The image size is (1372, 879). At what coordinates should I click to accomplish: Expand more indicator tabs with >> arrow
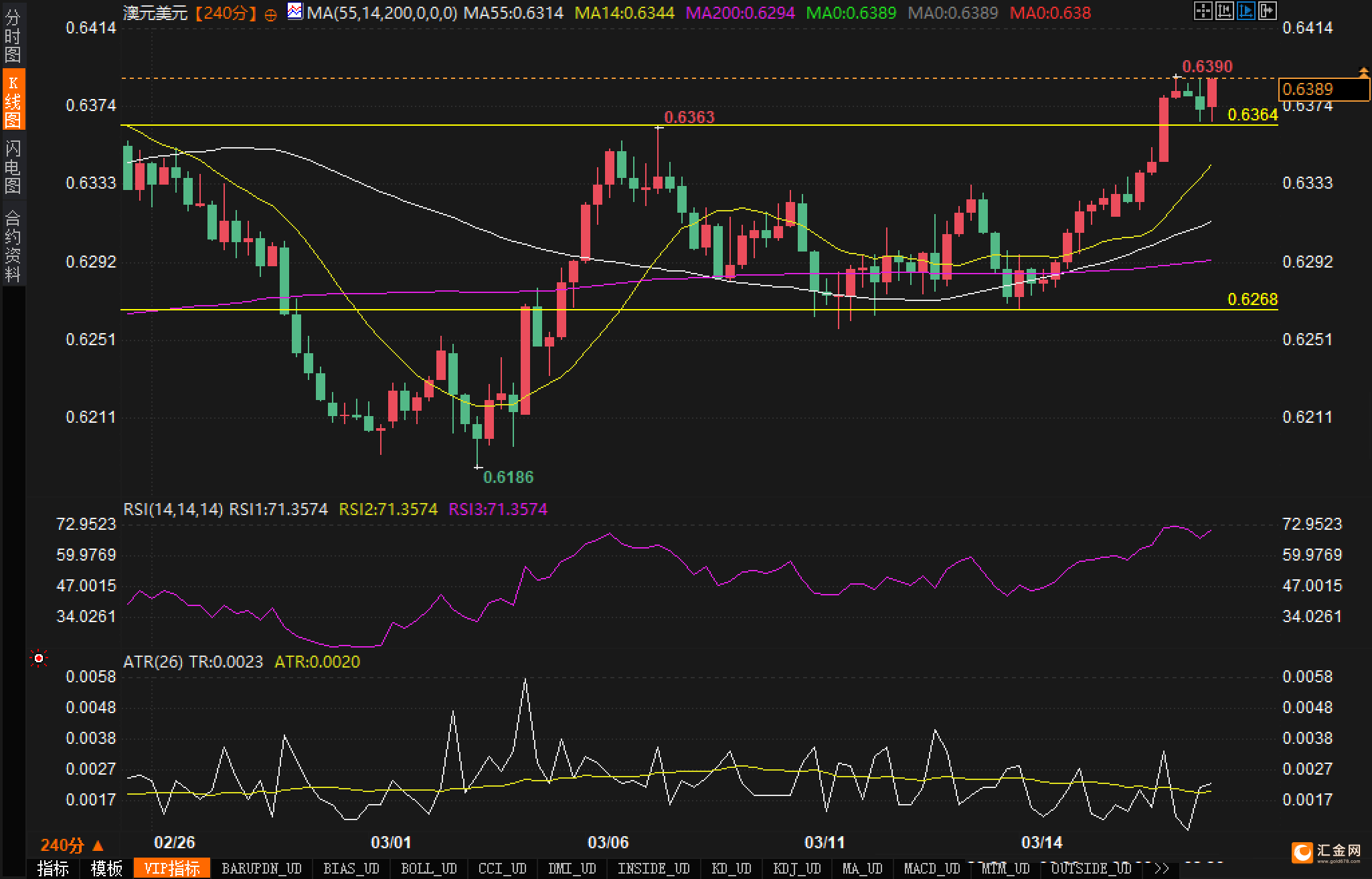point(1162,869)
